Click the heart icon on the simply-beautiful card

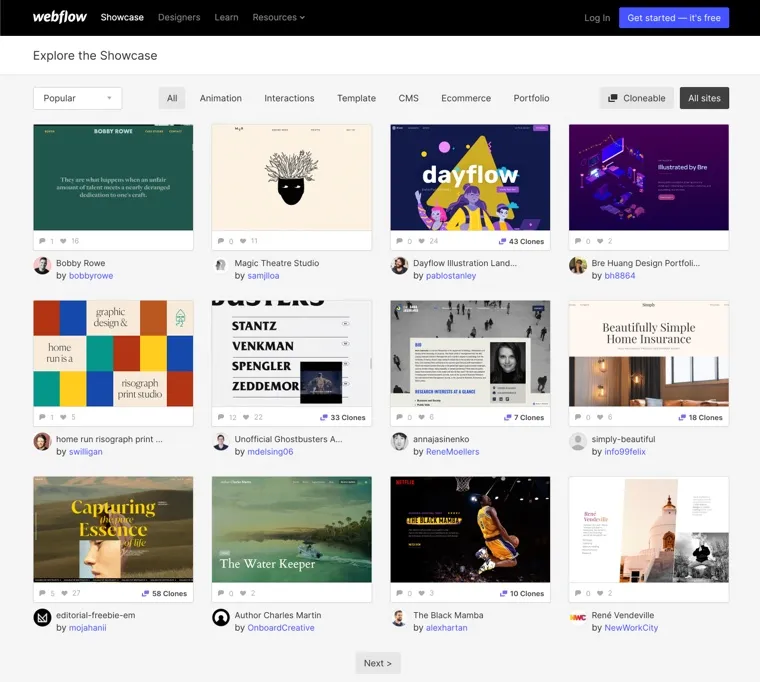[600, 417]
